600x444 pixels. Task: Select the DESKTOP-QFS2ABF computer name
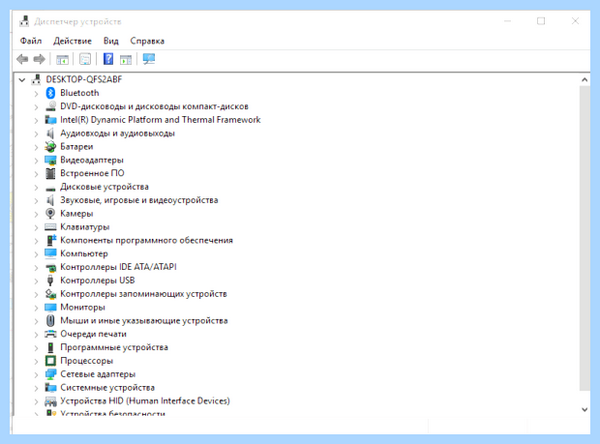pyautogui.click(x=84, y=79)
